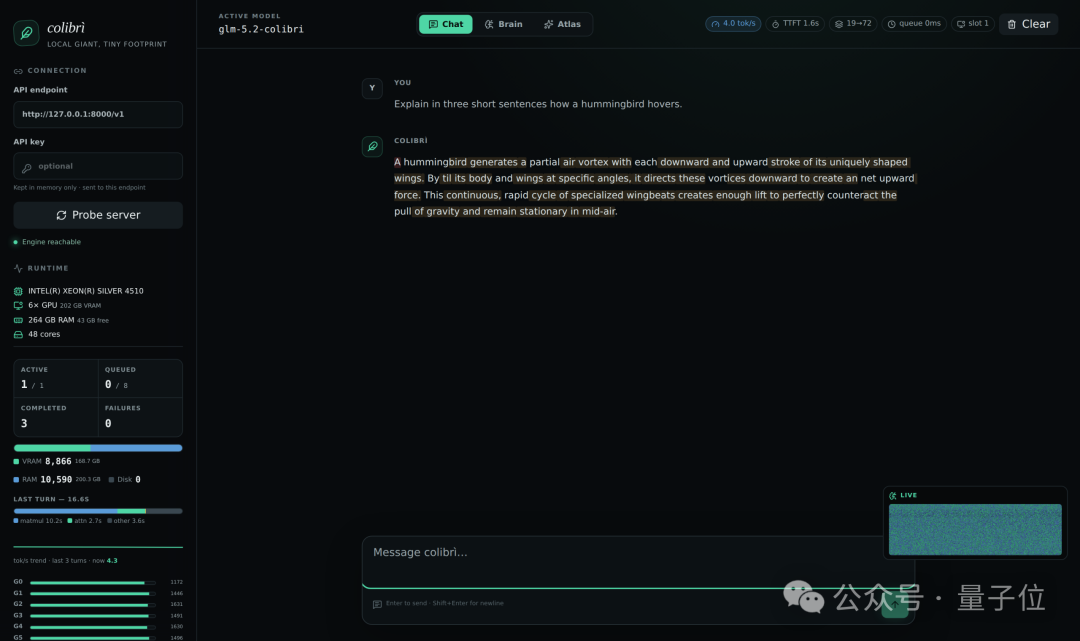Image resolution: width=1080 pixels, height=641 pixels.
Task: Click the COMPLETED count cell
Action: 56,417
